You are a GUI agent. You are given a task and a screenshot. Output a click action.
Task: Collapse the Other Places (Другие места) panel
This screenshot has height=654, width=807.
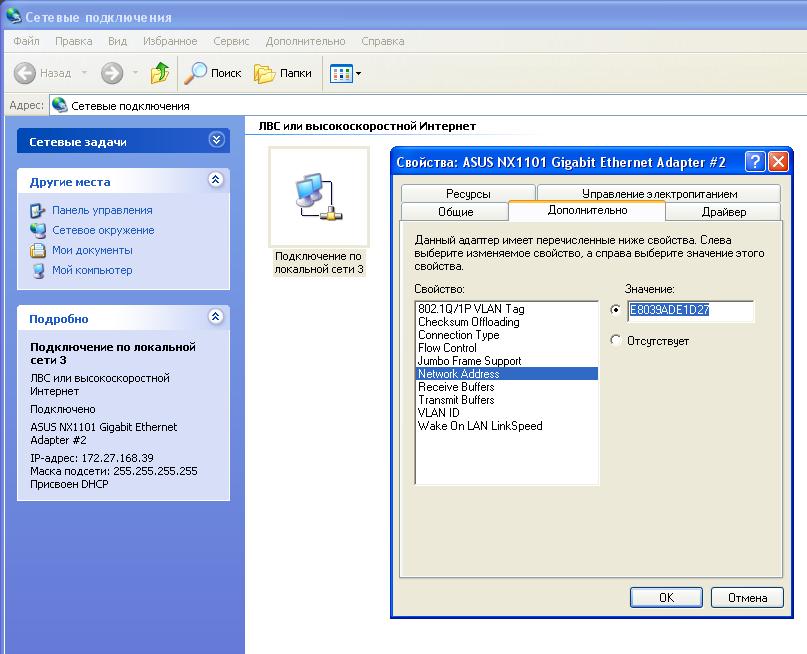(216, 180)
